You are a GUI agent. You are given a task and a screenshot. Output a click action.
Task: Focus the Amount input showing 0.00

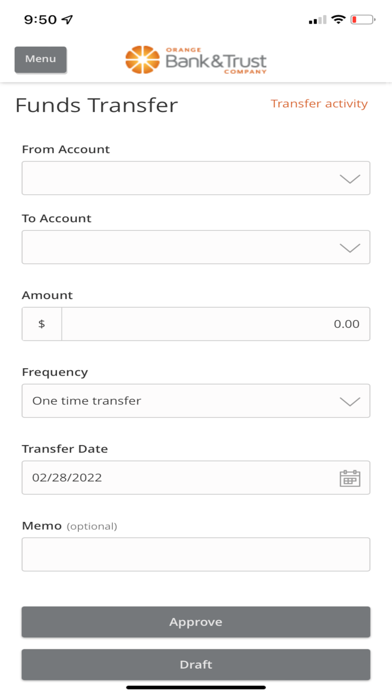tap(216, 324)
